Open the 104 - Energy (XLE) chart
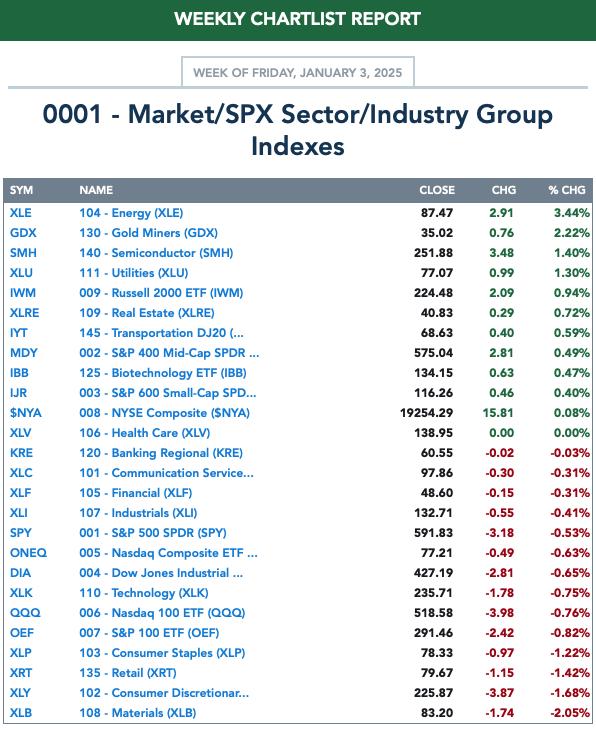The image size is (596, 729). (x=131, y=213)
